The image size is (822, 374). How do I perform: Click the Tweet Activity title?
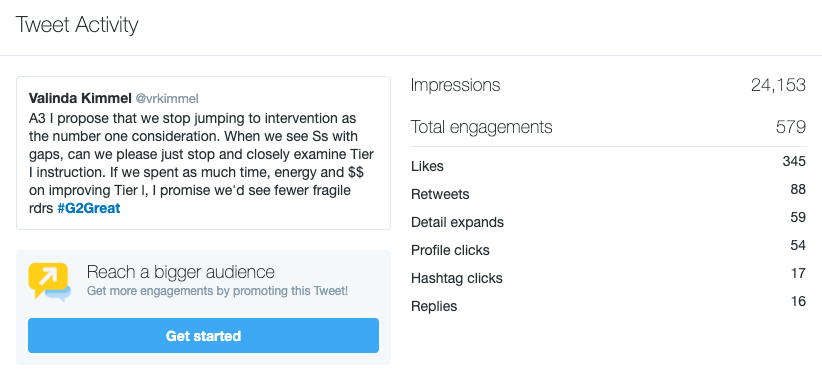pos(77,25)
